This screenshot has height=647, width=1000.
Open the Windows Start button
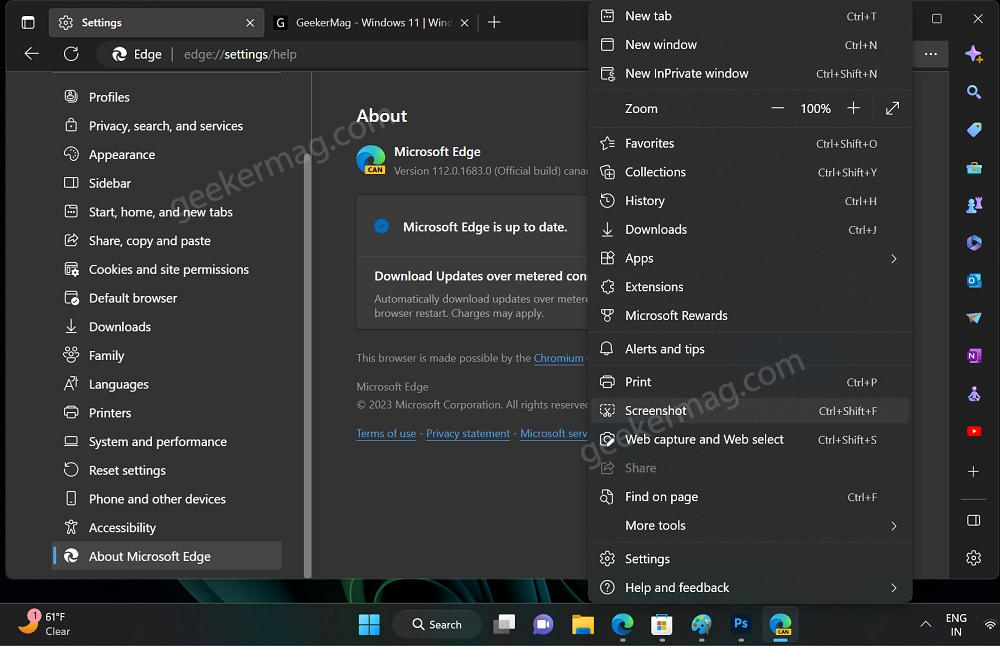pyautogui.click(x=369, y=625)
